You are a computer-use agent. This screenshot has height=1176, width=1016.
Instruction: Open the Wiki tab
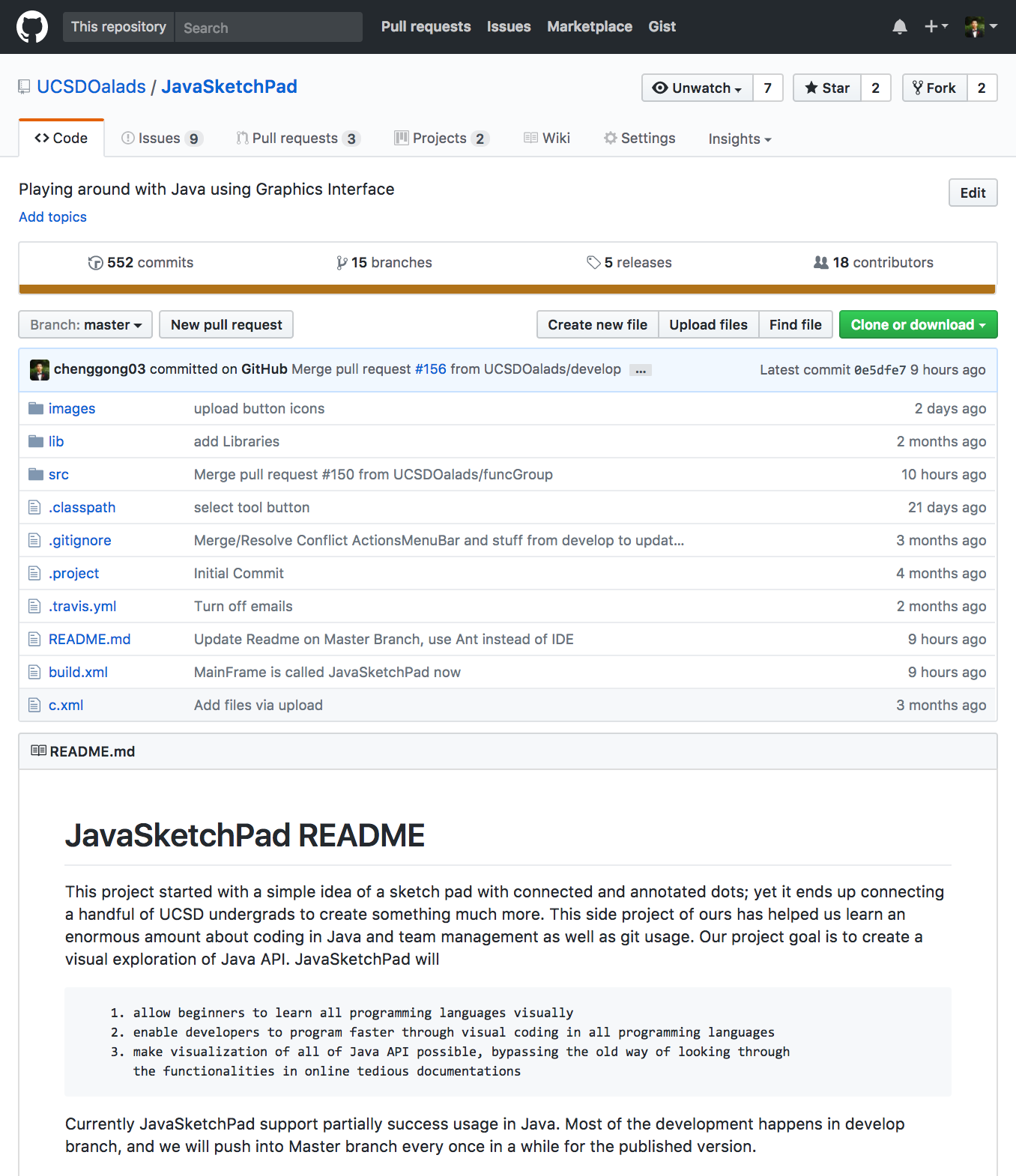tap(547, 139)
